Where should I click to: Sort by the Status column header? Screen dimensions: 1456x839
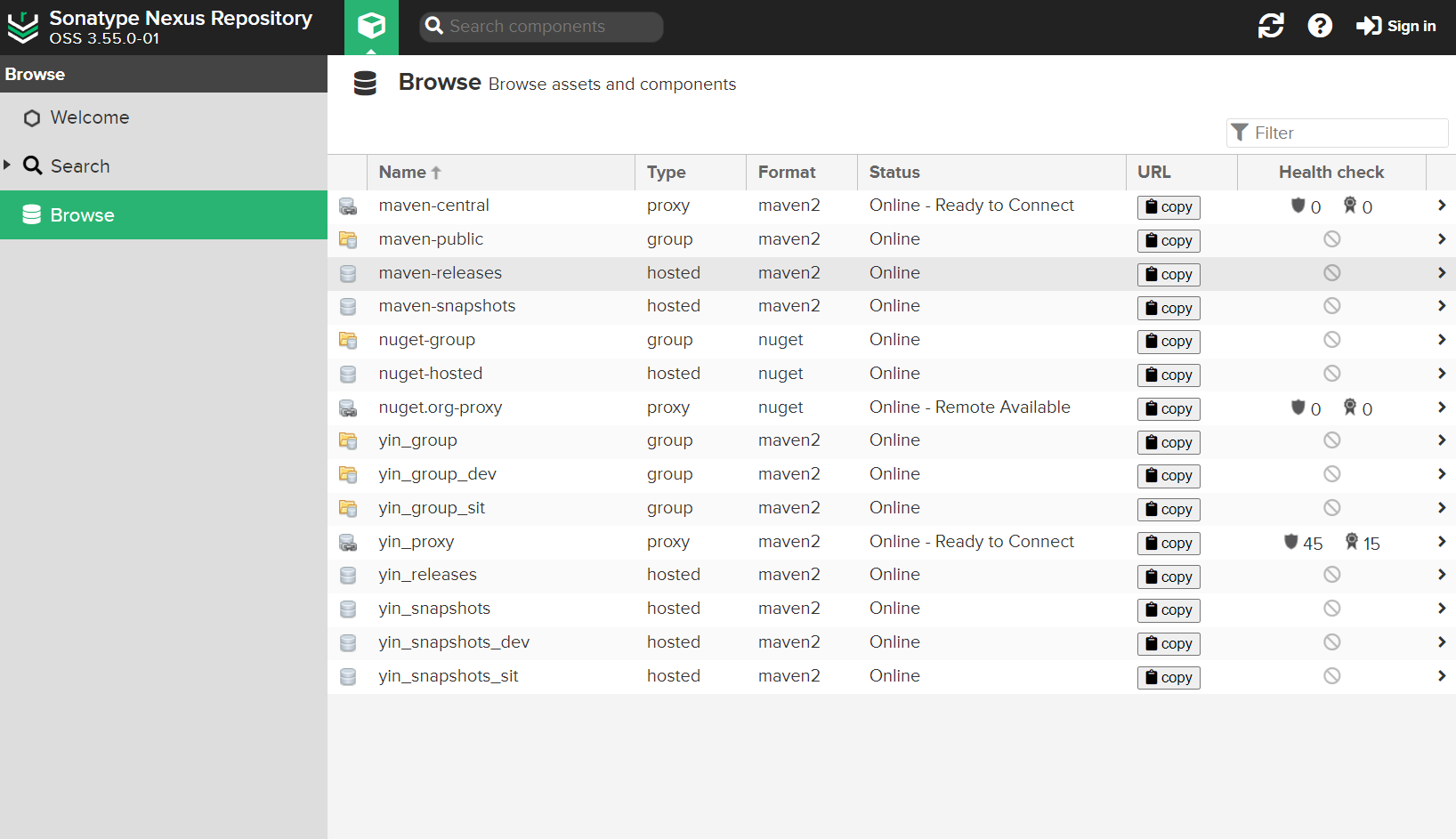point(991,173)
